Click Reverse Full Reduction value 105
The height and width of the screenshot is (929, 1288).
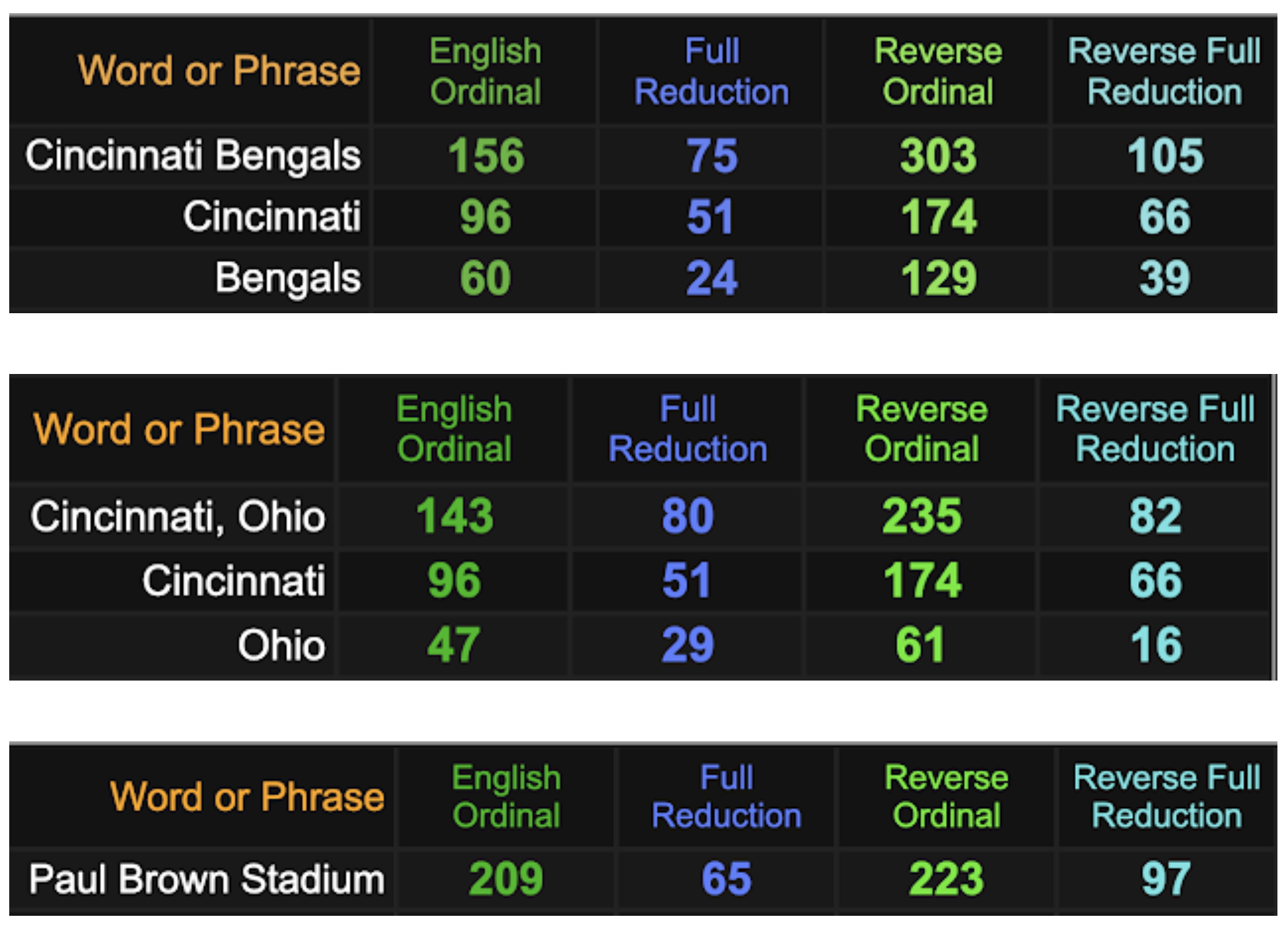[x=1165, y=156]
